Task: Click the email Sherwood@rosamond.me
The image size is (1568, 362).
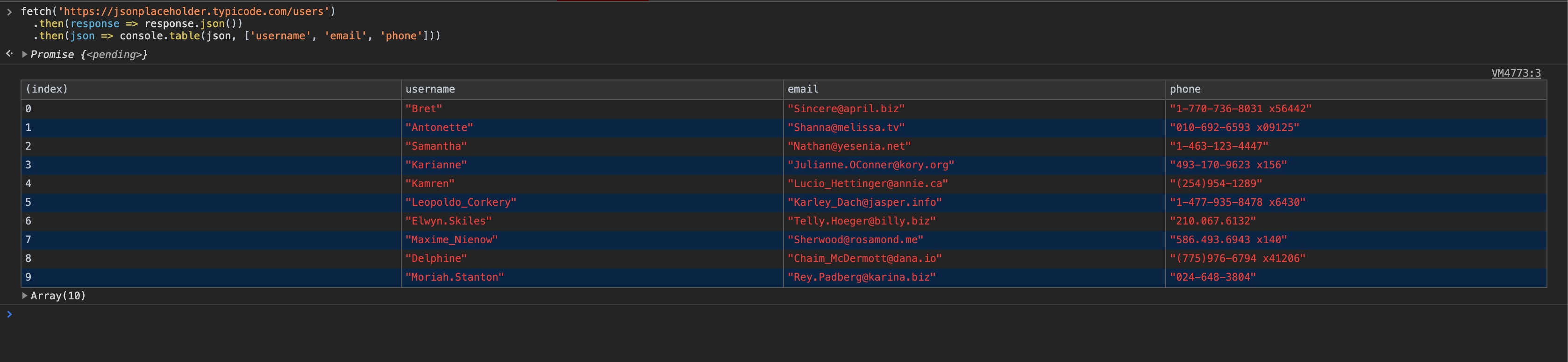Action: 855,239
